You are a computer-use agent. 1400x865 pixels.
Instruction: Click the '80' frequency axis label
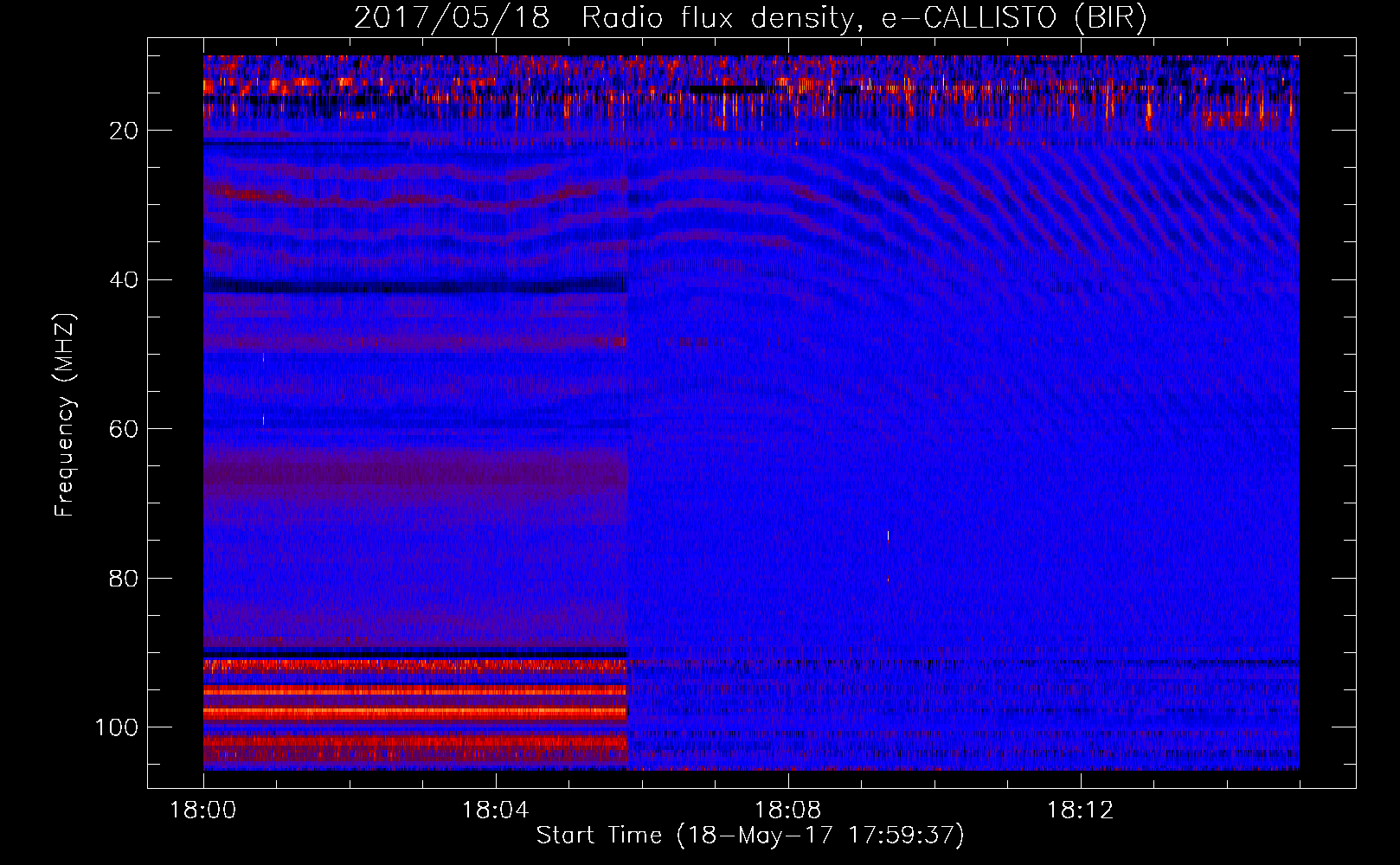[125, 578]
